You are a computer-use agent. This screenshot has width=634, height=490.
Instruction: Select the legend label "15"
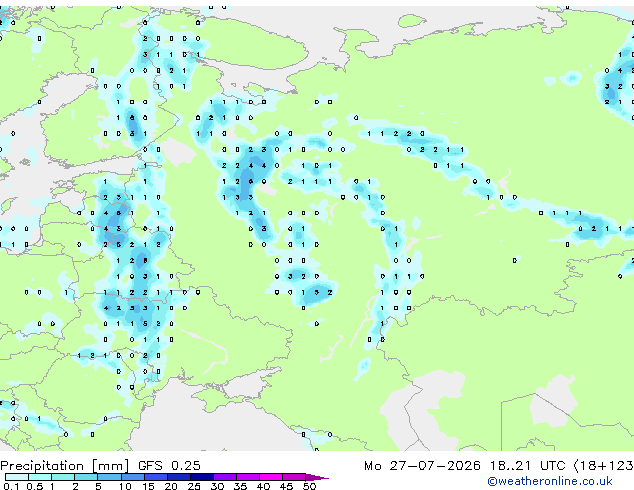tap(148, 486)
